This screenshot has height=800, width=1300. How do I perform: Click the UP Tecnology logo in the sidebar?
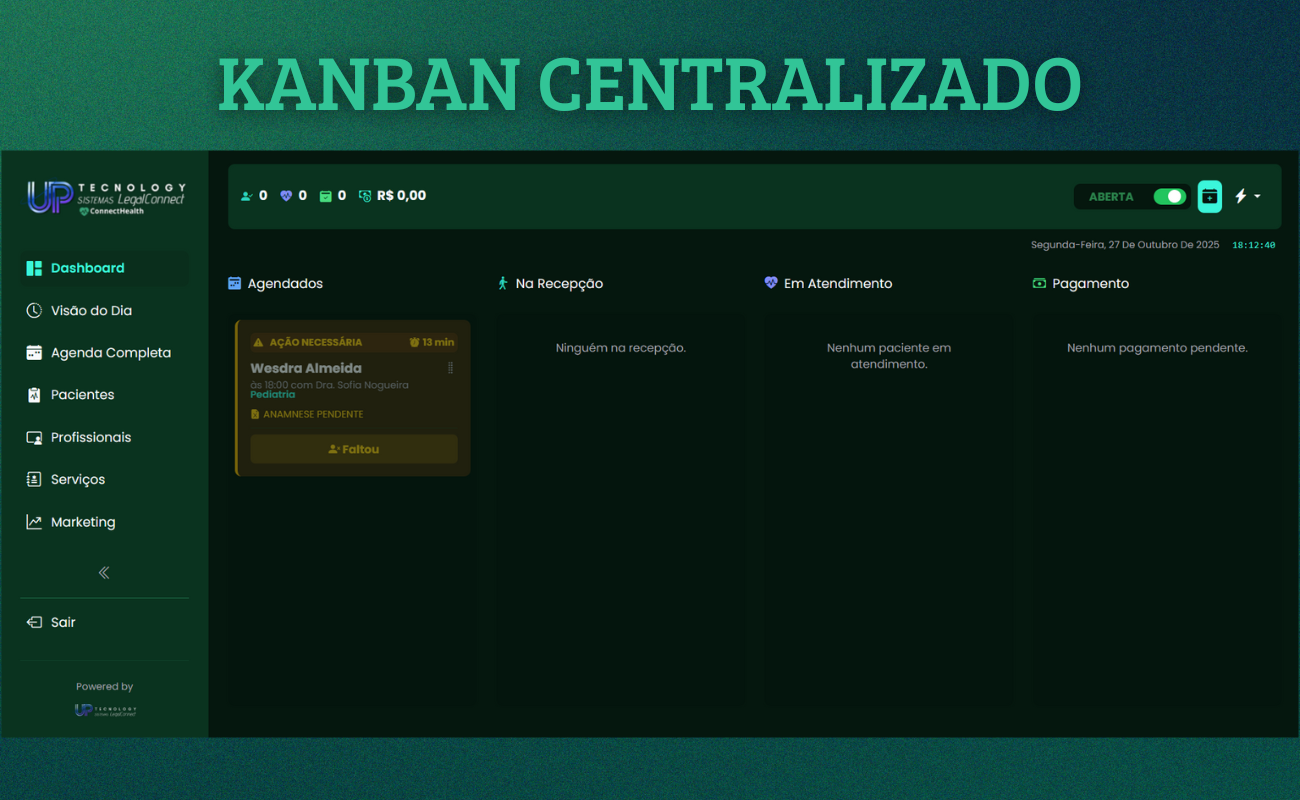[x=105, y=197]
